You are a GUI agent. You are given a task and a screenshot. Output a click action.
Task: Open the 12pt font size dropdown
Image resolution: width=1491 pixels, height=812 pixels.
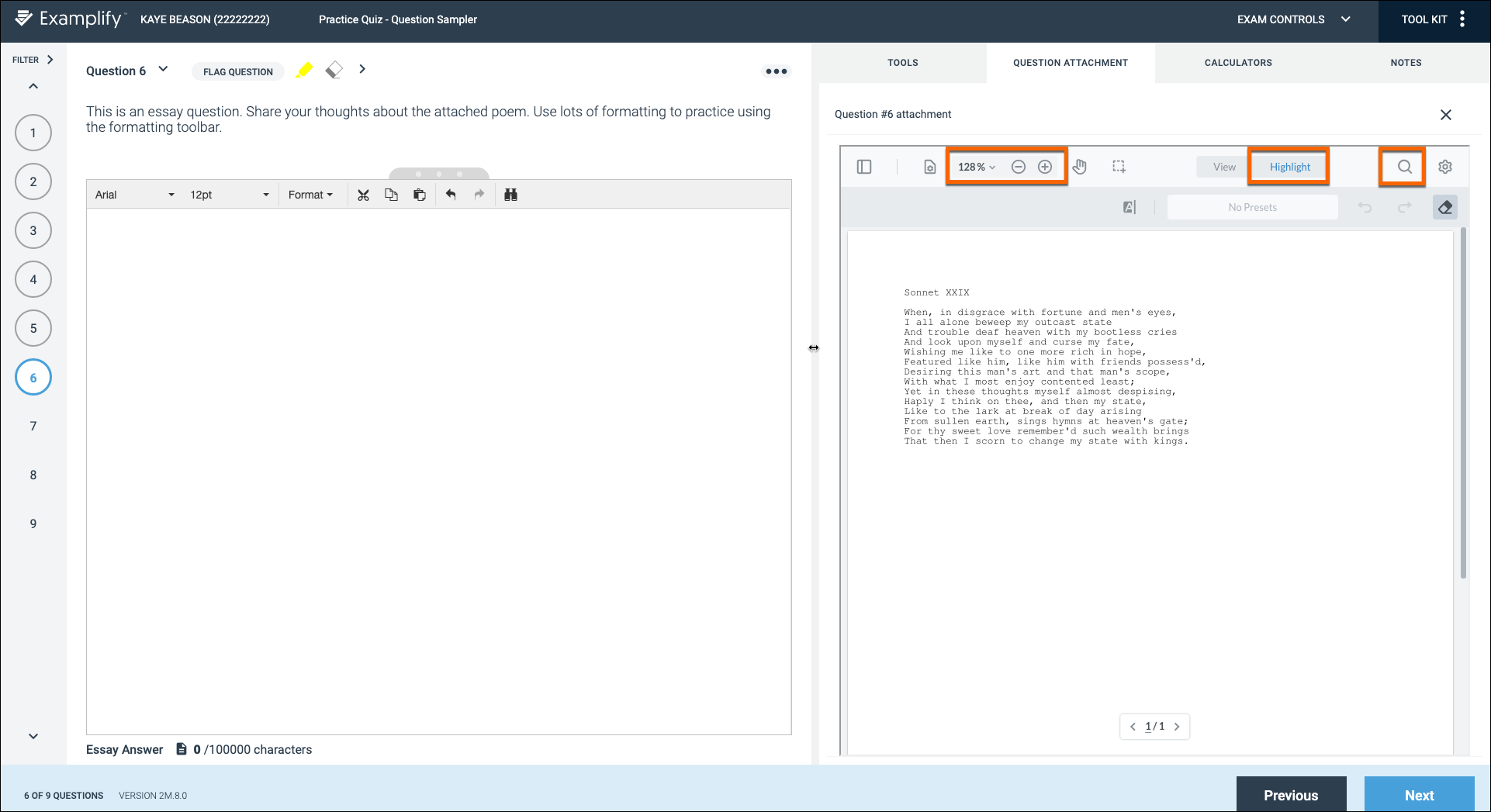click(x=229, y=195)
